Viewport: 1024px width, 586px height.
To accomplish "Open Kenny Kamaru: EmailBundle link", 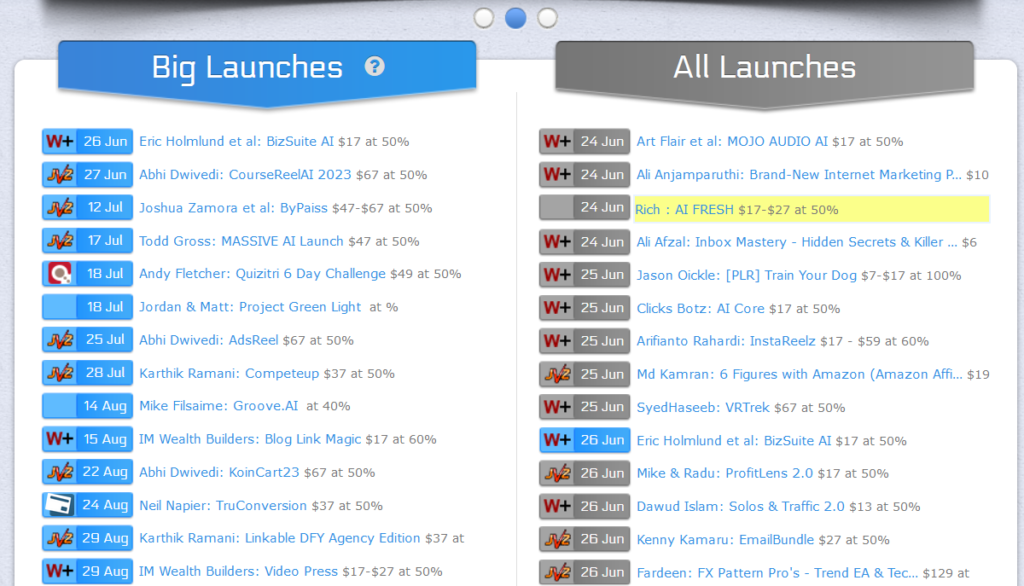I will tap(725, 540).
